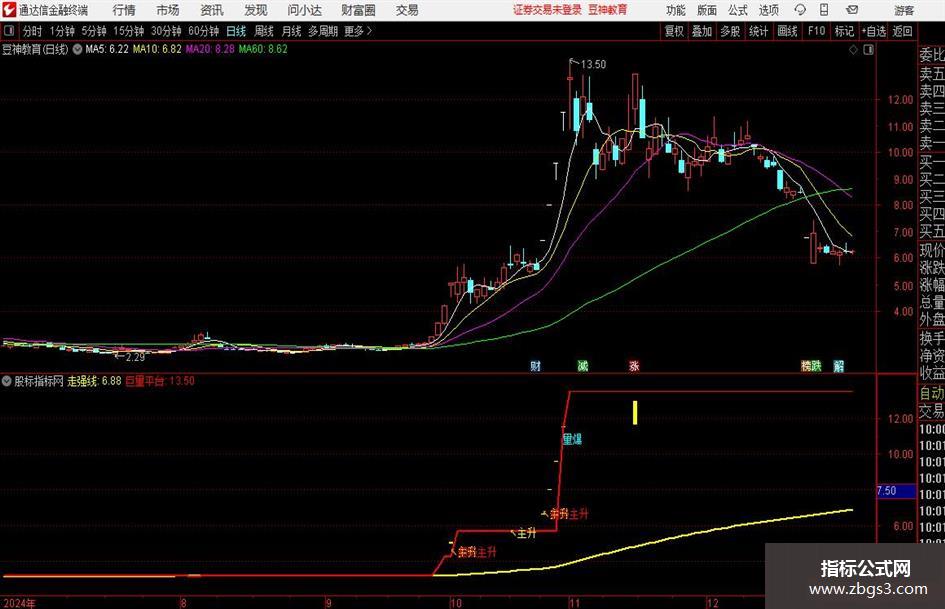Click the 统计 statistics button
Screen dimensions: 945x609
pyautogui.click(x=758, y=31)
